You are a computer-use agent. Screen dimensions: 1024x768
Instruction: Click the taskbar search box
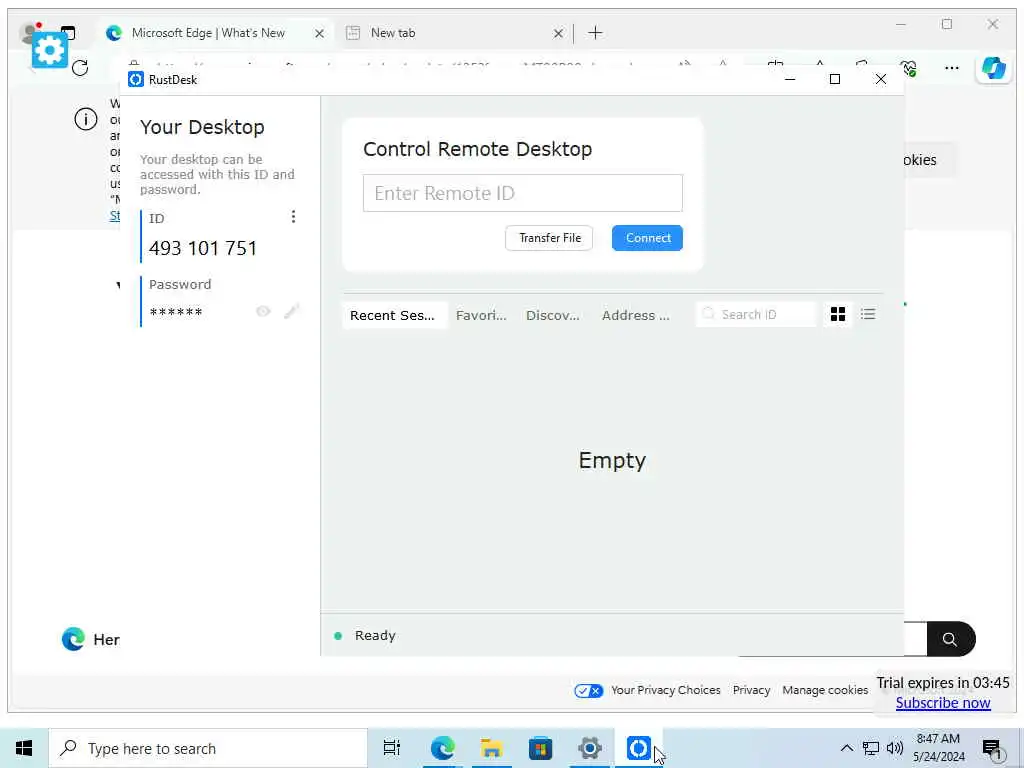pos(208,748)
